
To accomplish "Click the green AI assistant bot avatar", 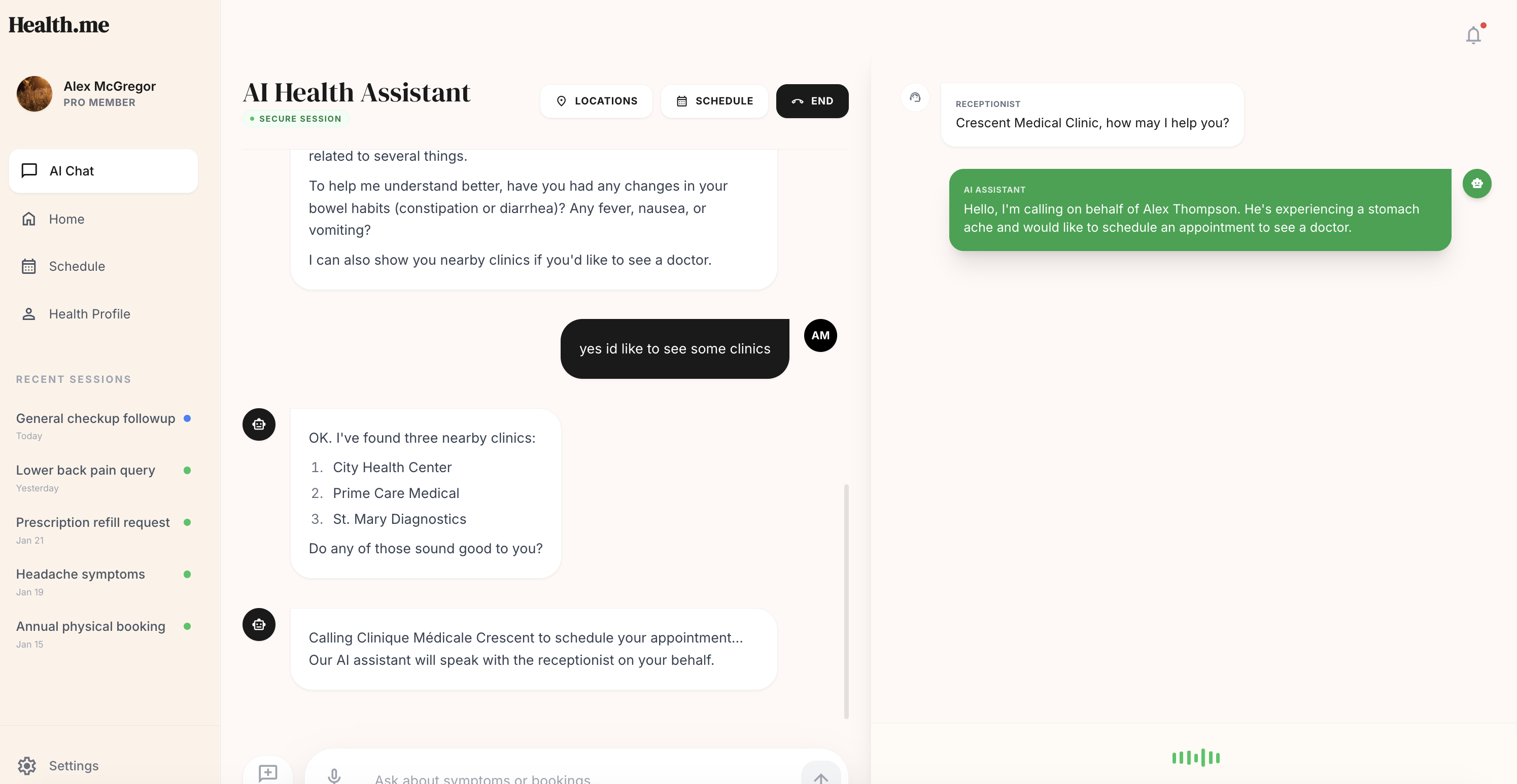I will (x=1476, y=184).
